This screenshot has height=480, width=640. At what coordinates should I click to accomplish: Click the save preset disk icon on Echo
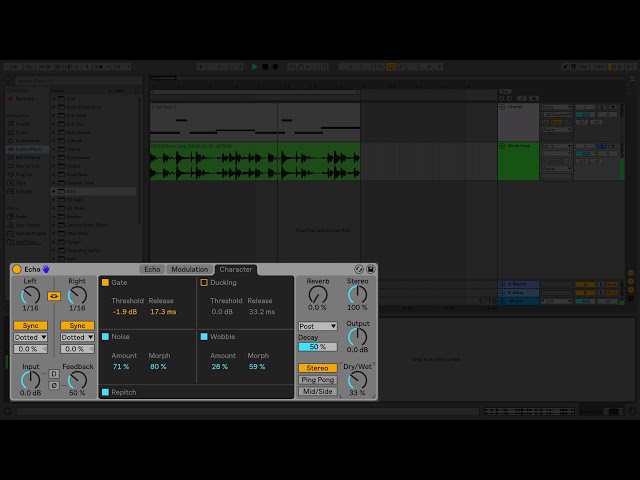pos(371,269)
